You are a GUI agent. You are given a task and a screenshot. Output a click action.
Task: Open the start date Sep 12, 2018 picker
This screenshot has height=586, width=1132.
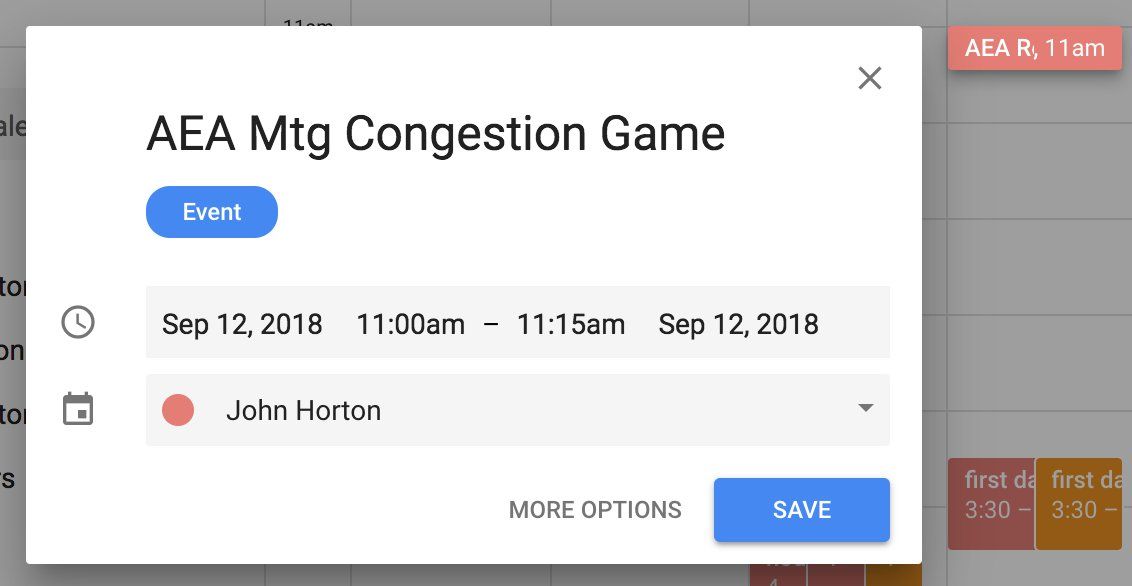242,324
